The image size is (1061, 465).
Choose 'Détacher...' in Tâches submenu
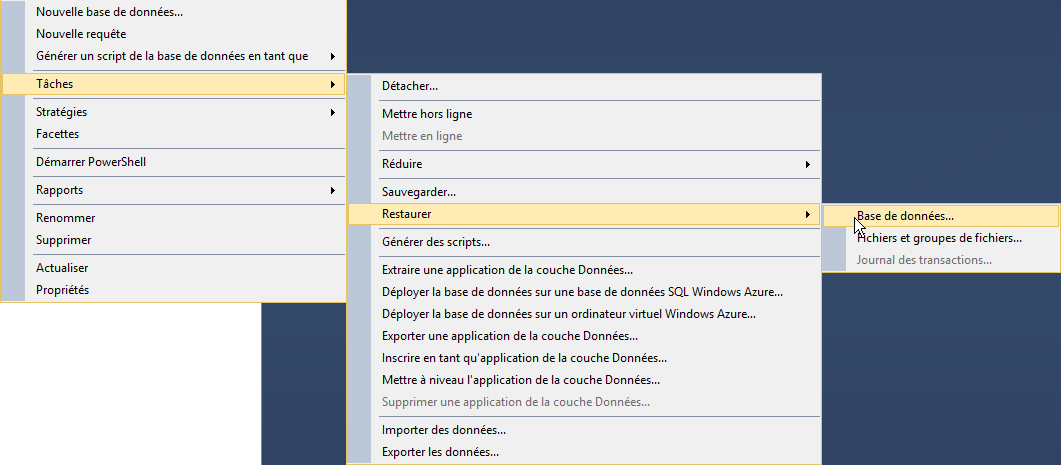pyautogui.click(x=410, y=86)
